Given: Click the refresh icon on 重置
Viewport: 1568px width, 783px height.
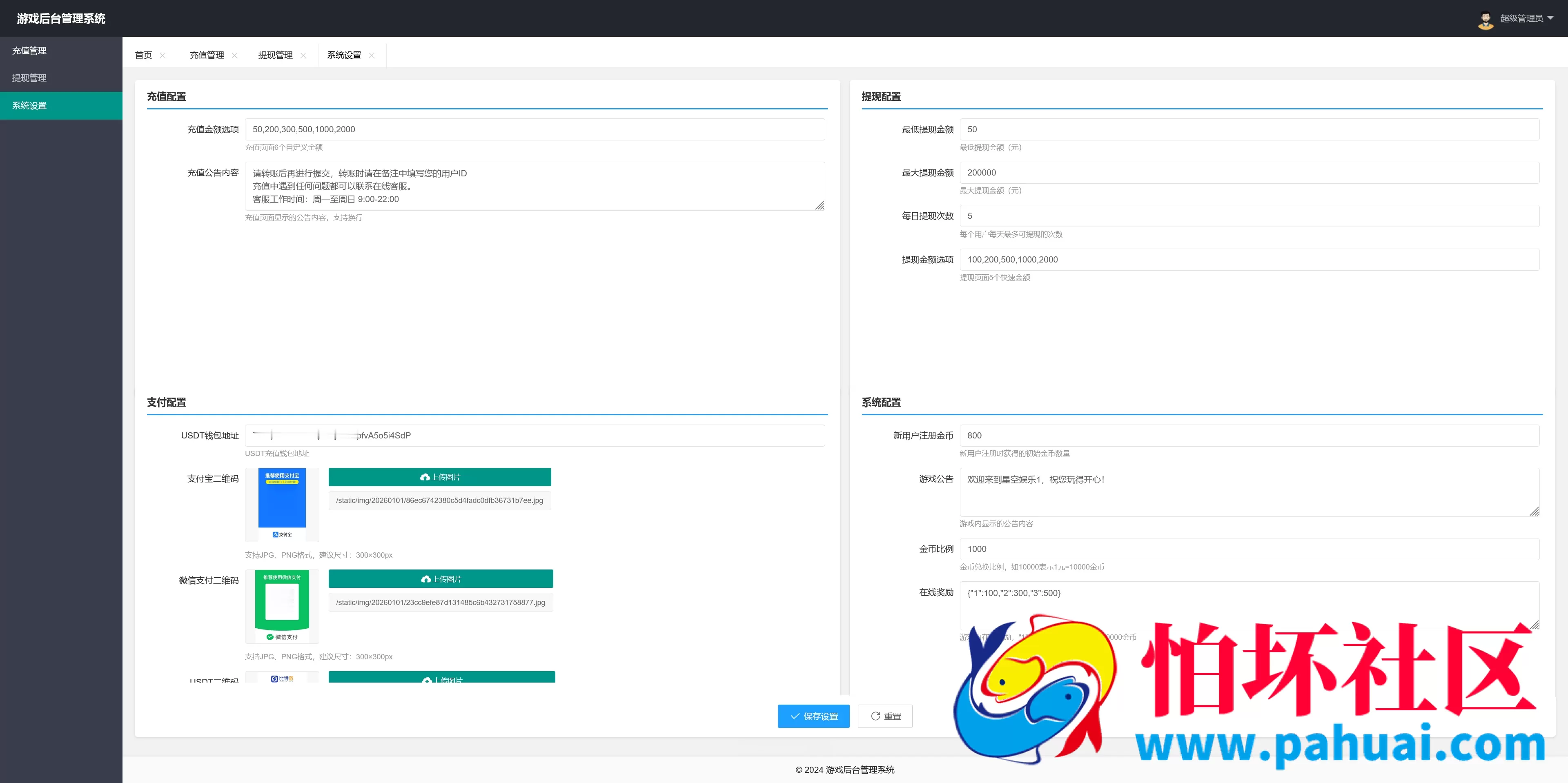Looking at the screenshot, I should click(875, 717).
